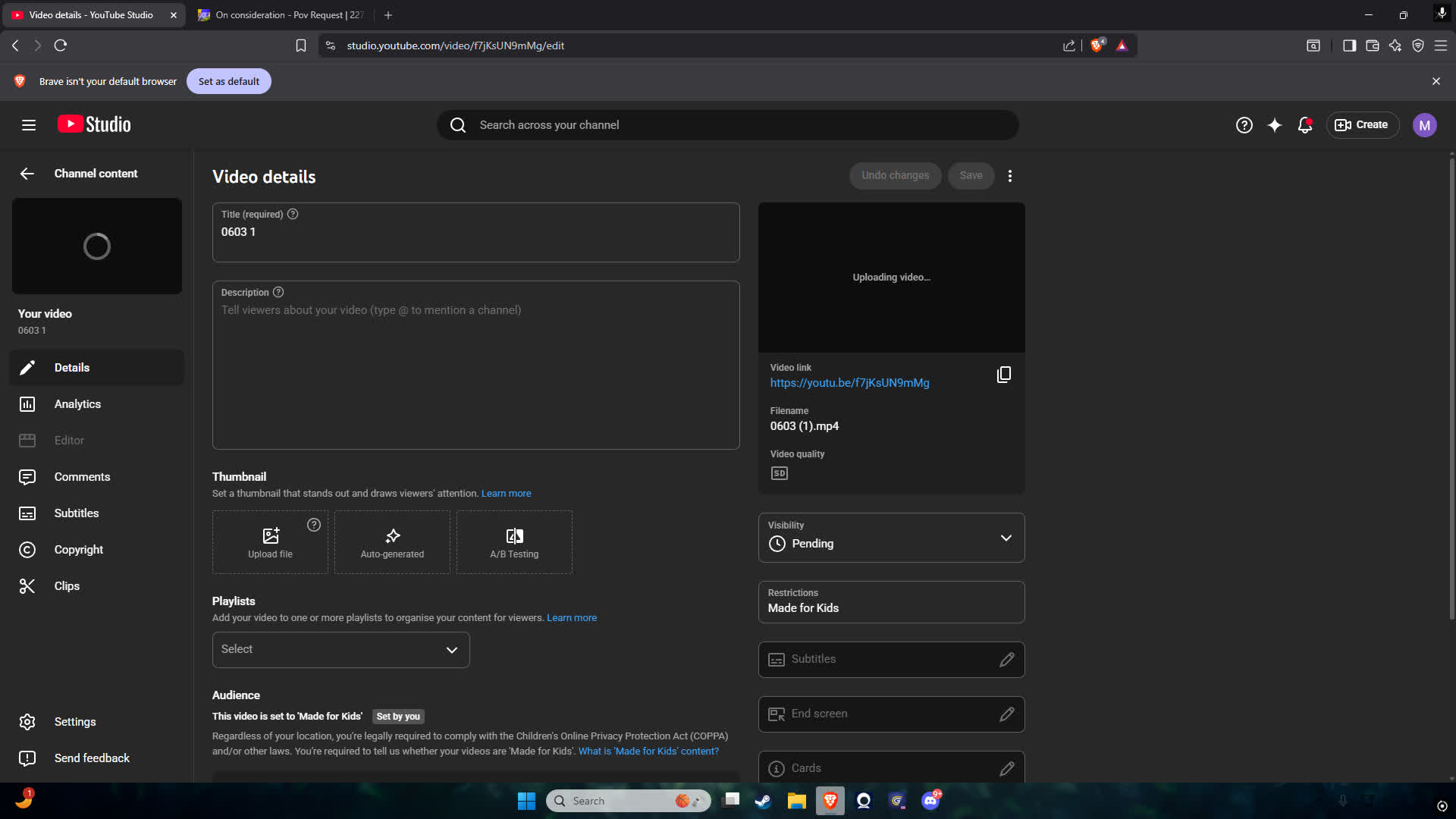Image resolution: width=1456 pixels, height=819 pixels.
Task: Open Windows Start menu
Action: (x=526, y=801)
